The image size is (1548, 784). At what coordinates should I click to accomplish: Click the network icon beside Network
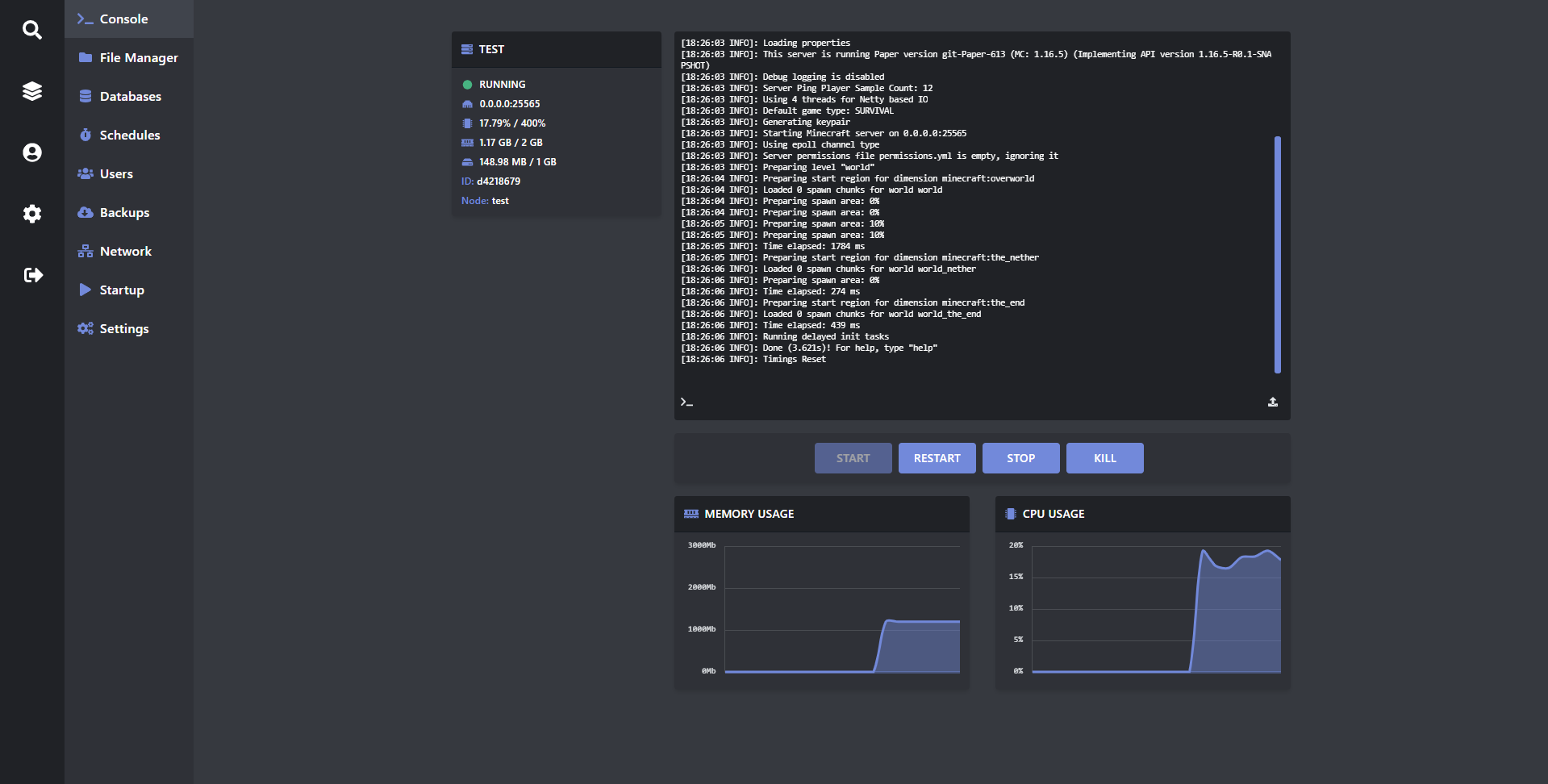86,251
